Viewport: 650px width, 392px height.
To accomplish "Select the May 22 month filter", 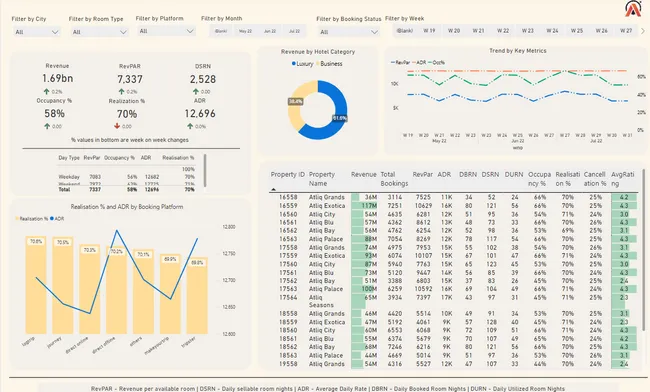I will pyautogui.click(x=245, y=31).
